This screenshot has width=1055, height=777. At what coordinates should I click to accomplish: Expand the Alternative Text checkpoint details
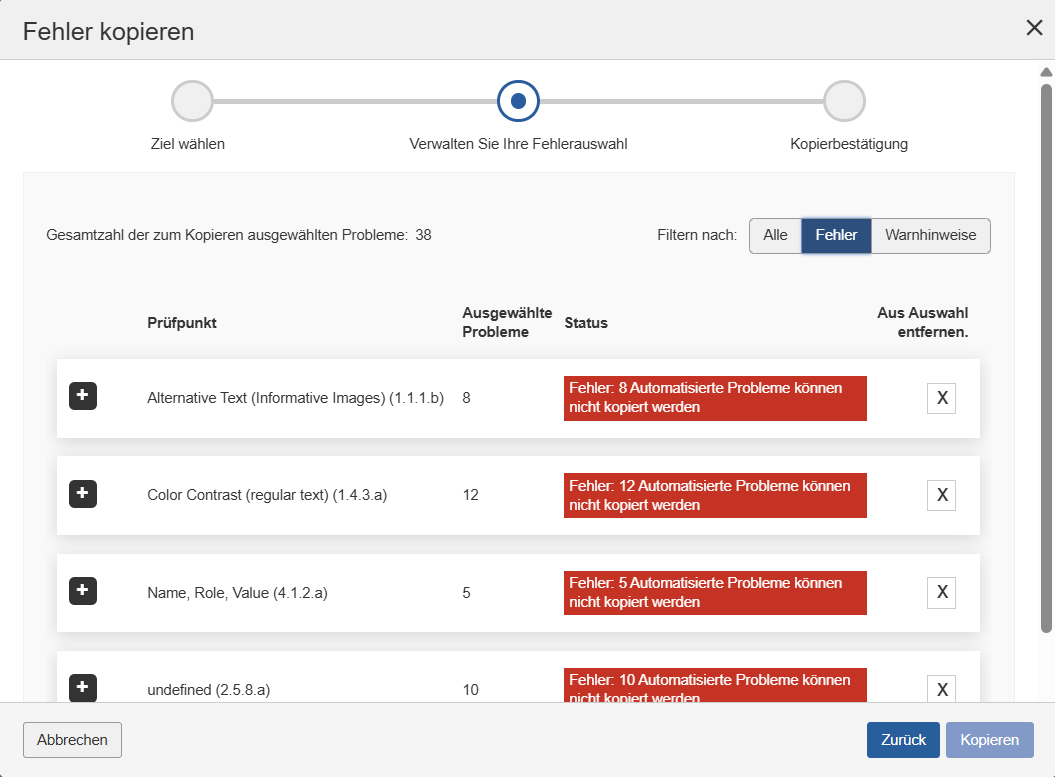82,396
